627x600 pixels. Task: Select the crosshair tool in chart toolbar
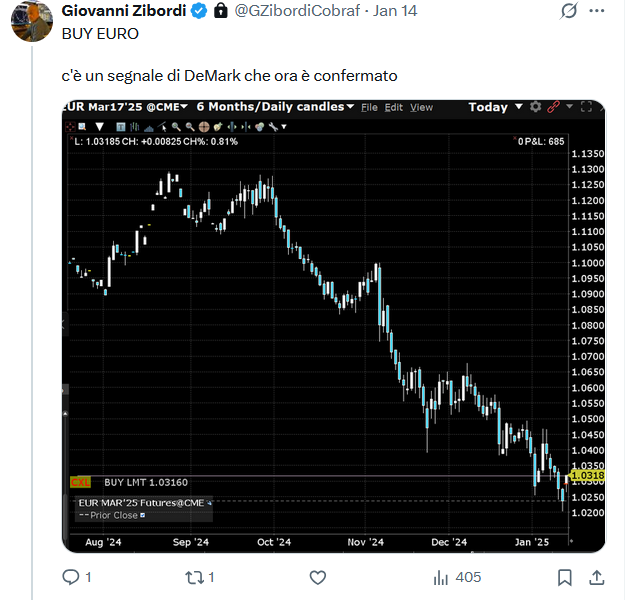point(70,127)
